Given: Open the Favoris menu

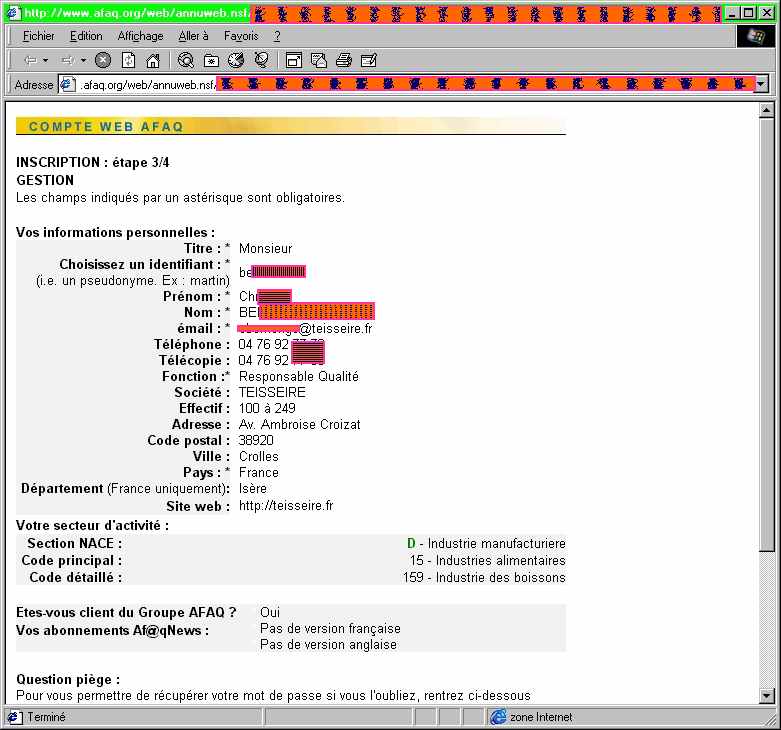Looking at the screenshot, I should tap(241, 36).
